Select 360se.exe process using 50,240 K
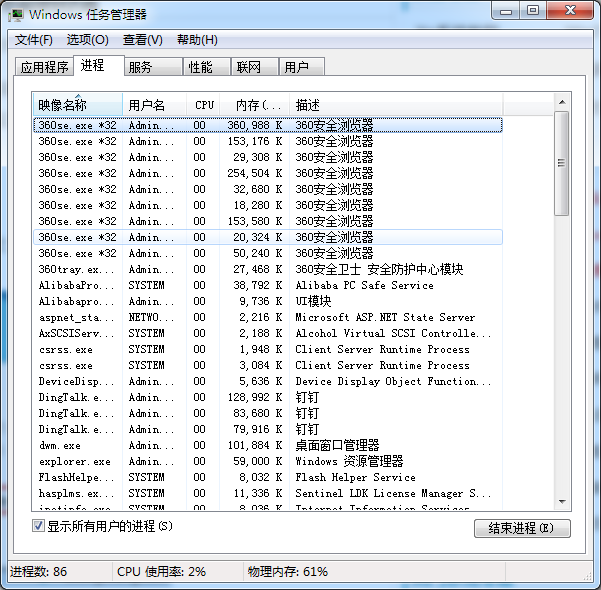 click(268, 253)
